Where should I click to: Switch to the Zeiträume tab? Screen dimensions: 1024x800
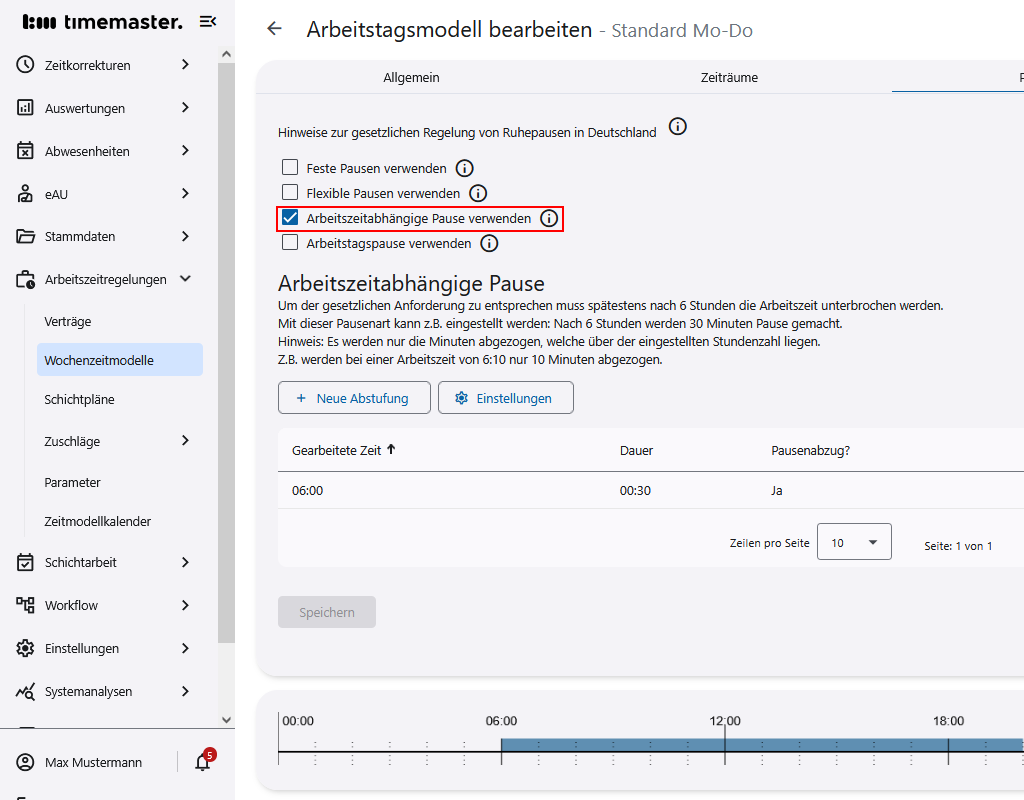tap(729, 77)
